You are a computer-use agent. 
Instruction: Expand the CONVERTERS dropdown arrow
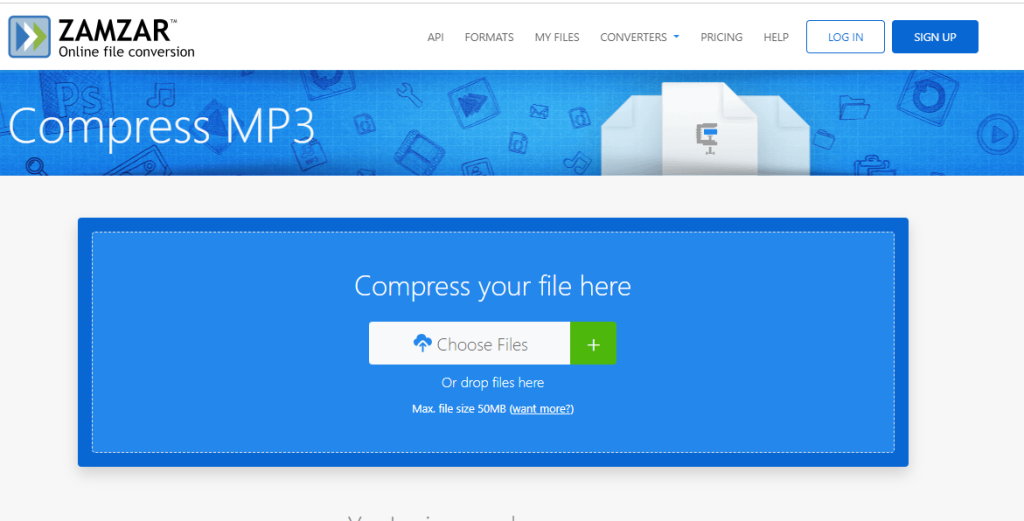point(676,37)
